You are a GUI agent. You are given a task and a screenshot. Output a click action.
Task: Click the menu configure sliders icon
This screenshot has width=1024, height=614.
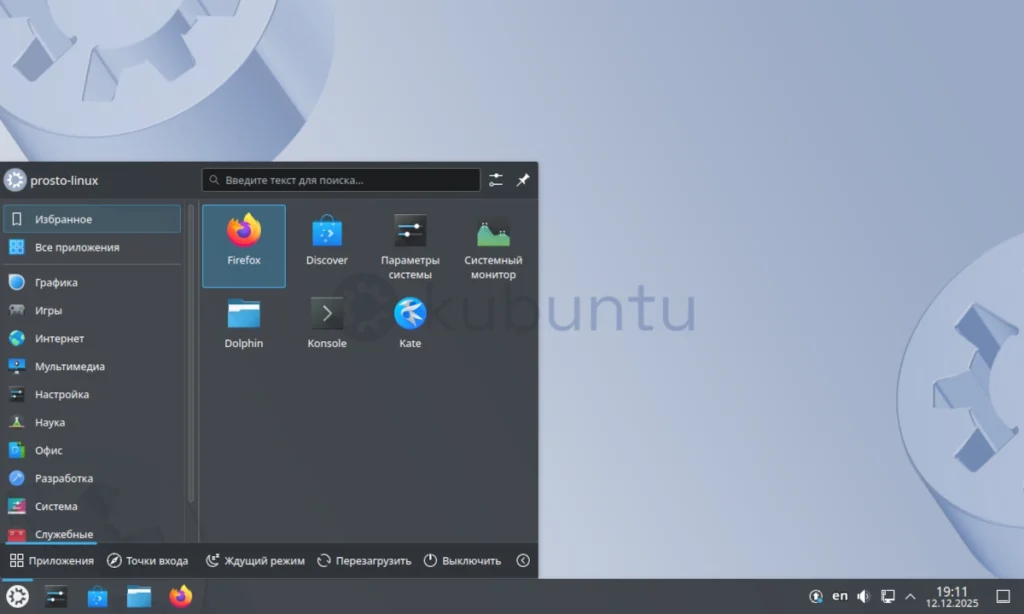[x=496, y=180]
